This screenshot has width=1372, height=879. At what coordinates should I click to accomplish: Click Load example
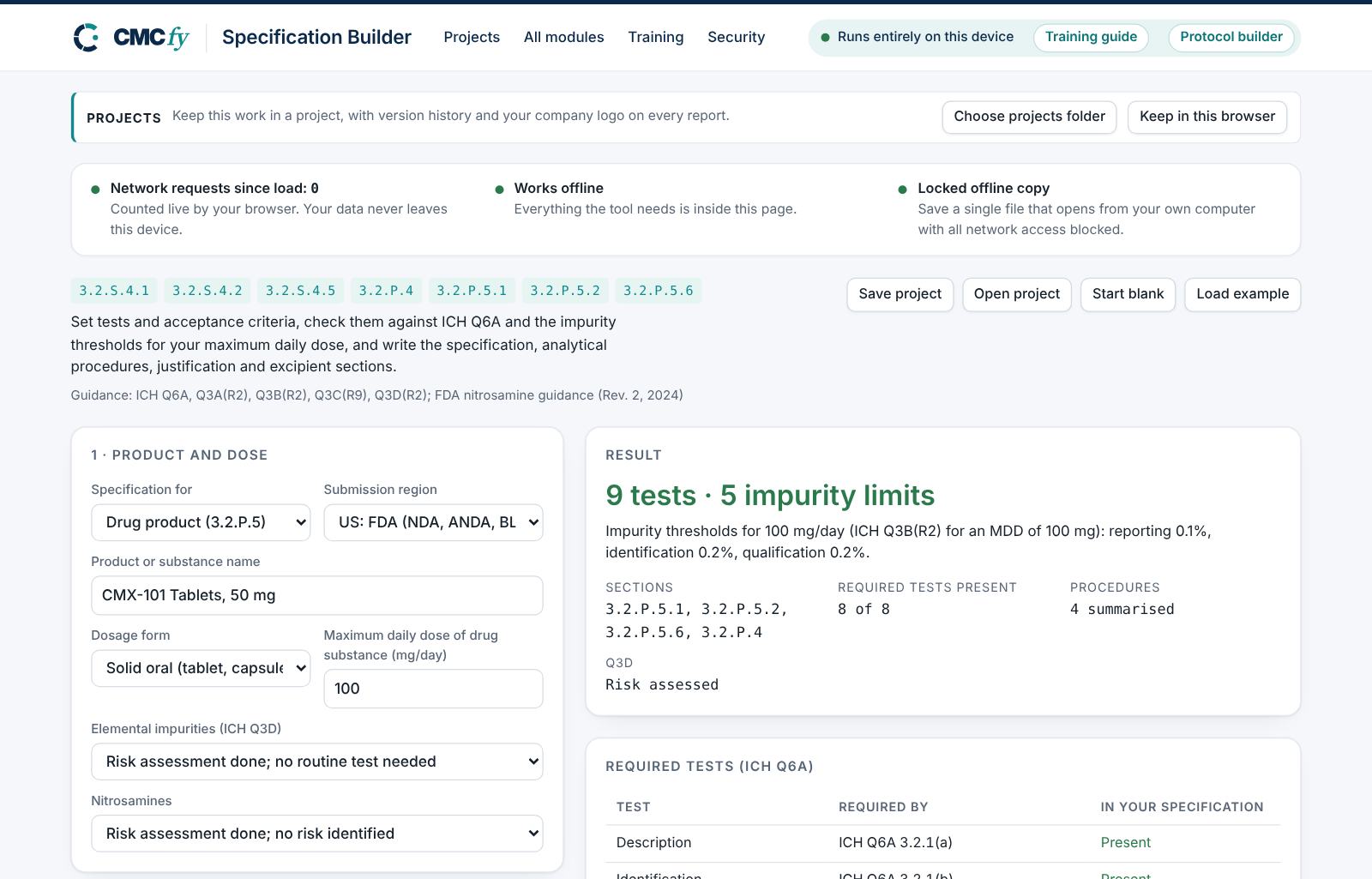[x=1243, y=294]
